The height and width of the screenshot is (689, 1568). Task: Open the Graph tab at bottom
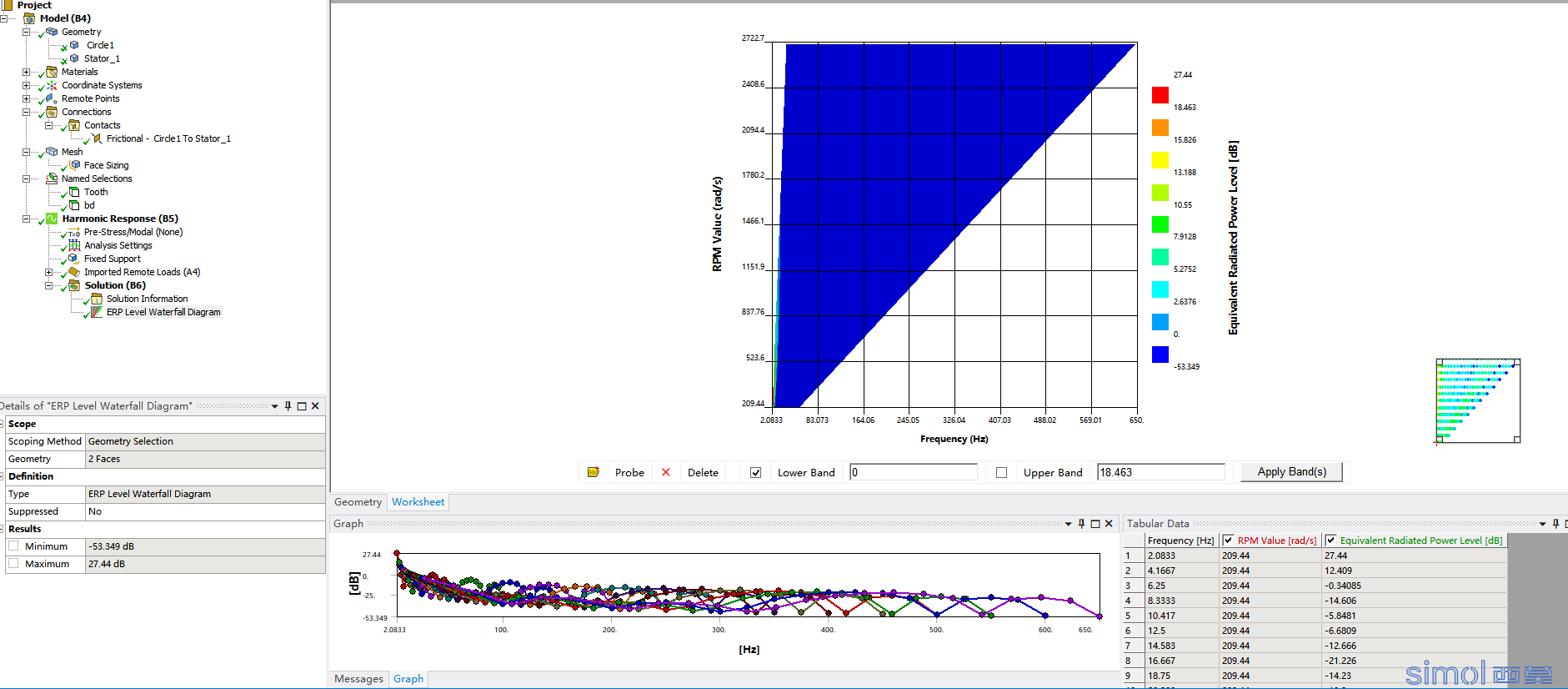click(x=408, y=679)
